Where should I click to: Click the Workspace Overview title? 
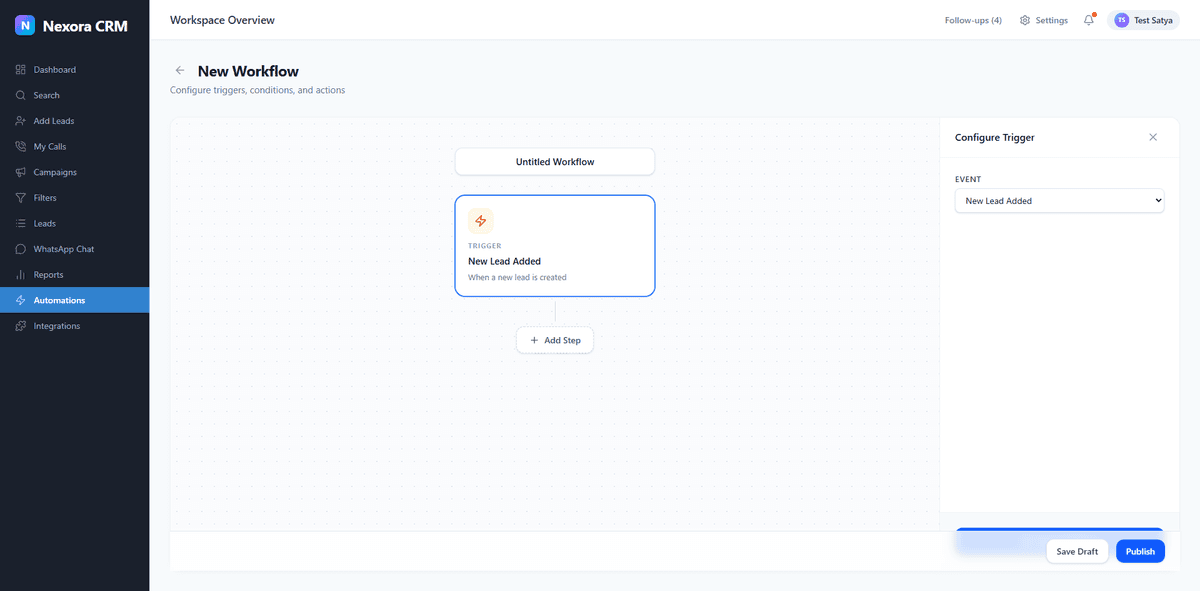coord(222,20)
